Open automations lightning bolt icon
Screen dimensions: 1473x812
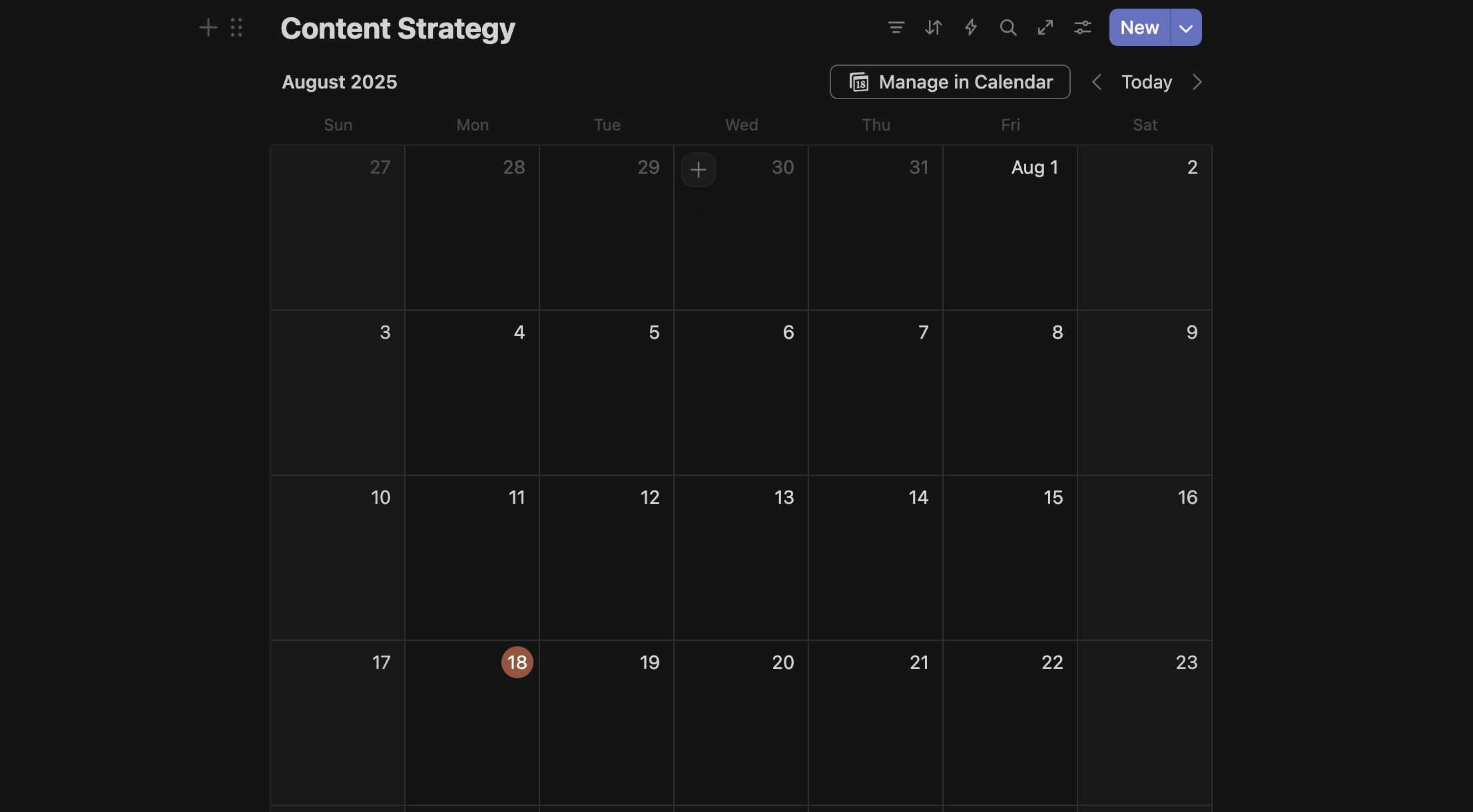[x=970, y=27]
